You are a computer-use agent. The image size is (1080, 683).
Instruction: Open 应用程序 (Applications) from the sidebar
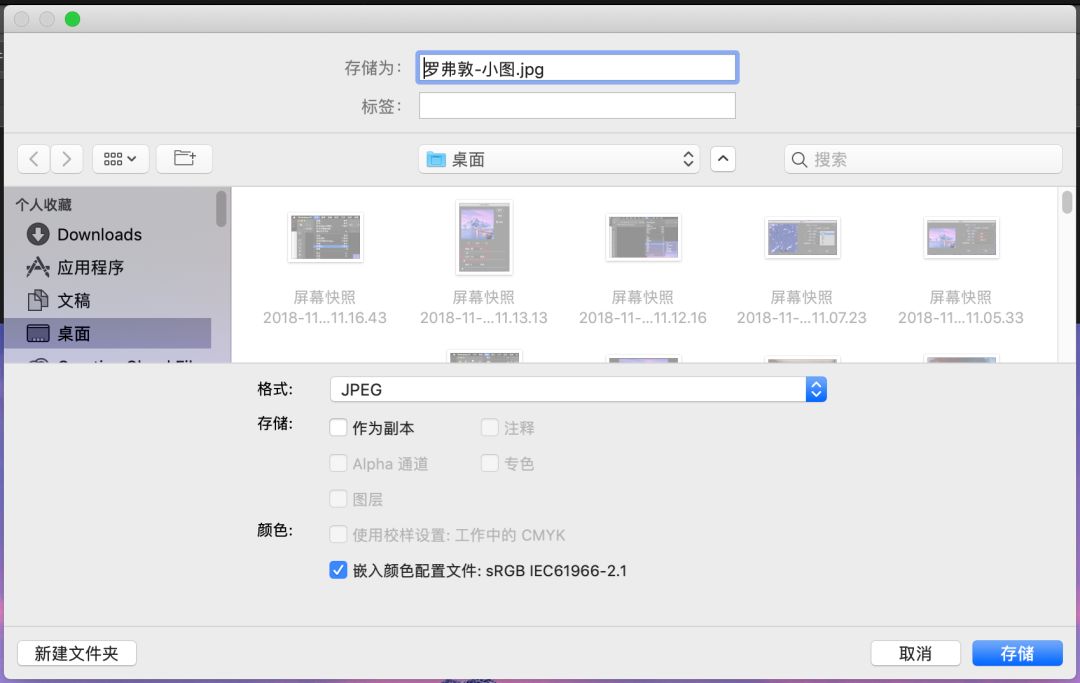click(90, 267)
